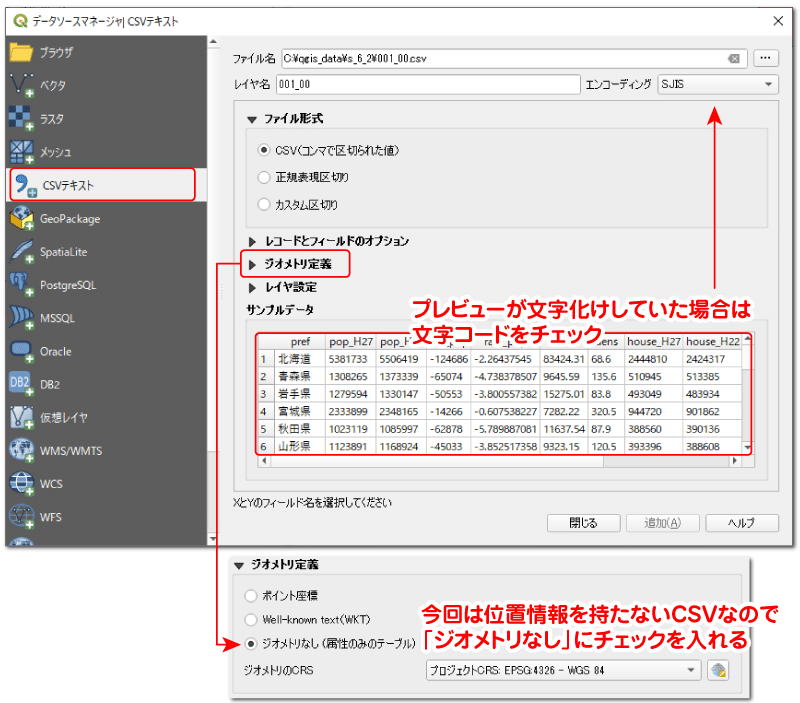
Task: Select ジオメトリなし (属性のみのテーブル) radio button
Action: tap(251, 644)
